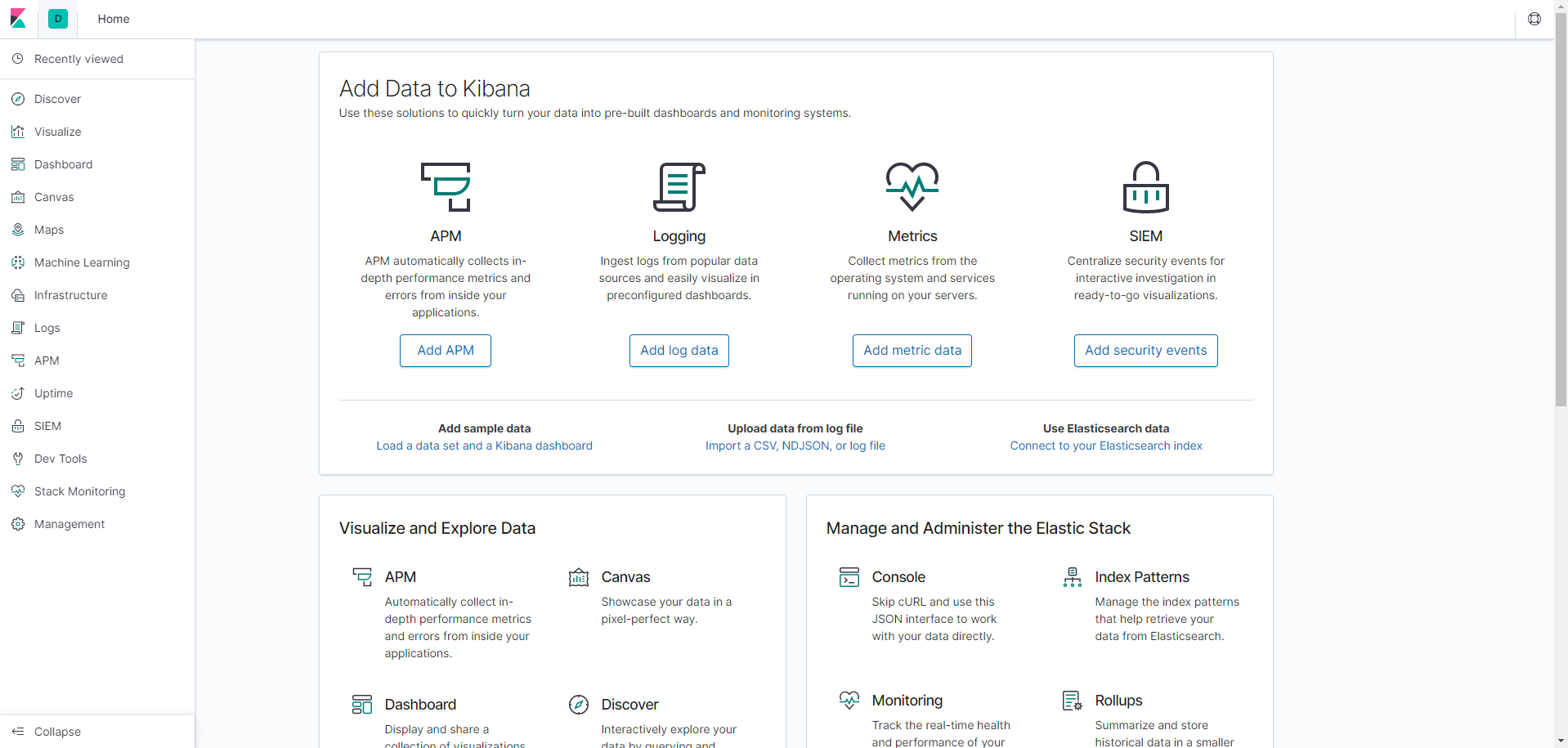Click the Add security events button
Viewport: 1568px width, 748px height.
[1145, 350]
